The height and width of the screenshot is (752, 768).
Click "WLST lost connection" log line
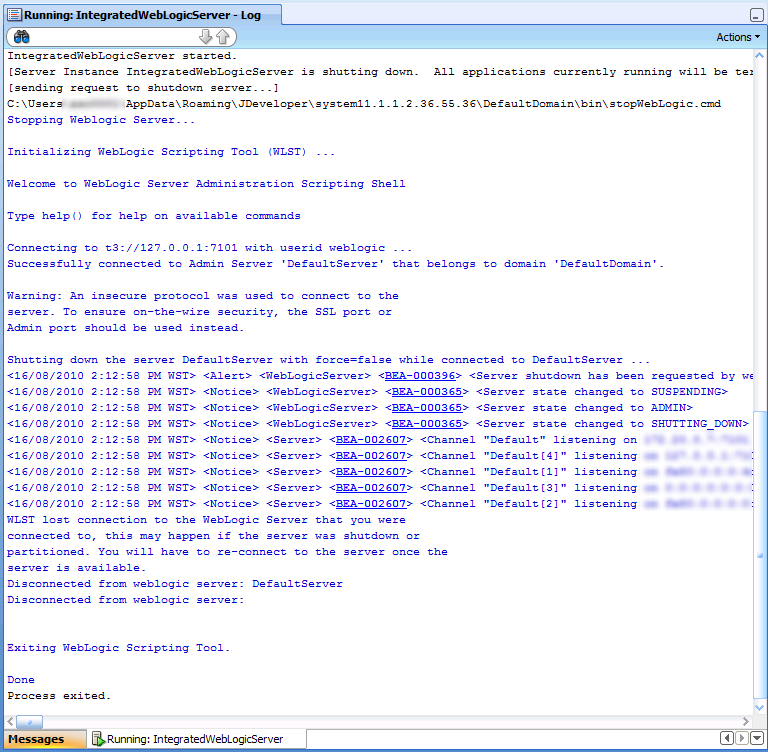tap(206, 520)
